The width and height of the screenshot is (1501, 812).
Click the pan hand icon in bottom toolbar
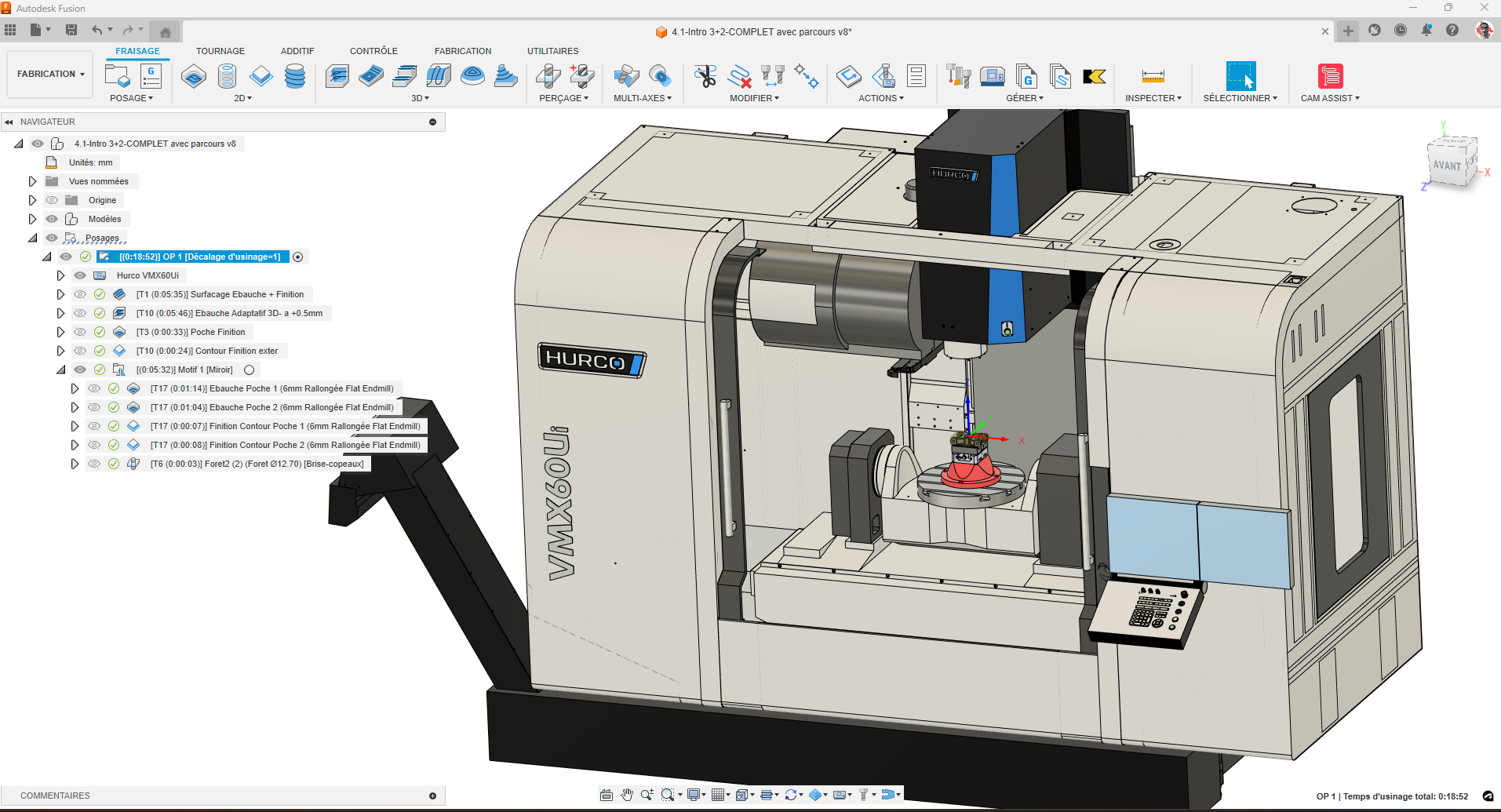[627, 795]
